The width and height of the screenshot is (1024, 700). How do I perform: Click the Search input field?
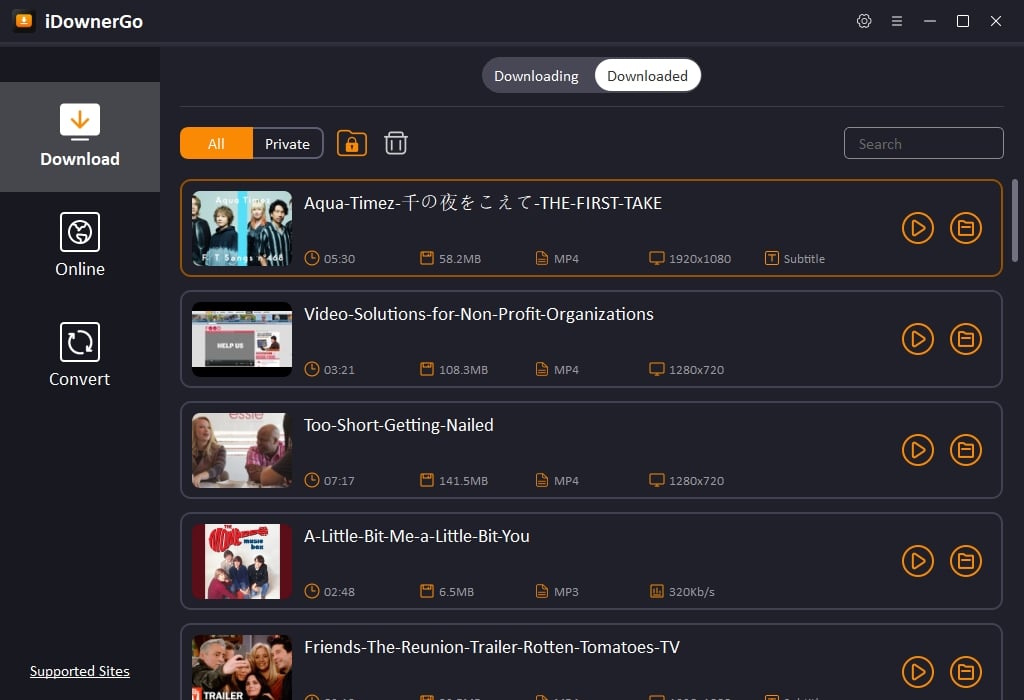click(x=923, y=143)
